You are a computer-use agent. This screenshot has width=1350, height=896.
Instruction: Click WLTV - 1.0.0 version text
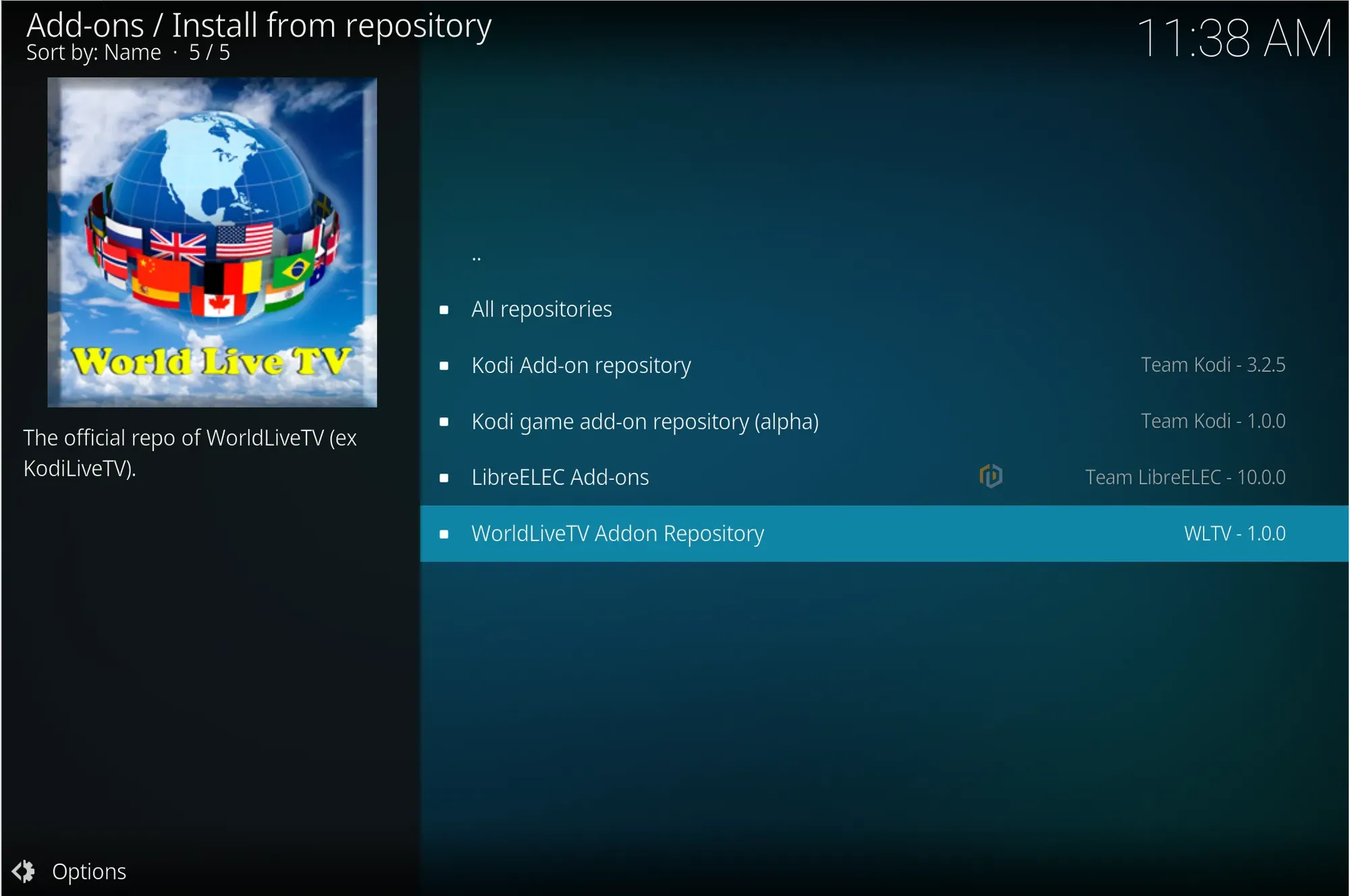[1235, 533]
